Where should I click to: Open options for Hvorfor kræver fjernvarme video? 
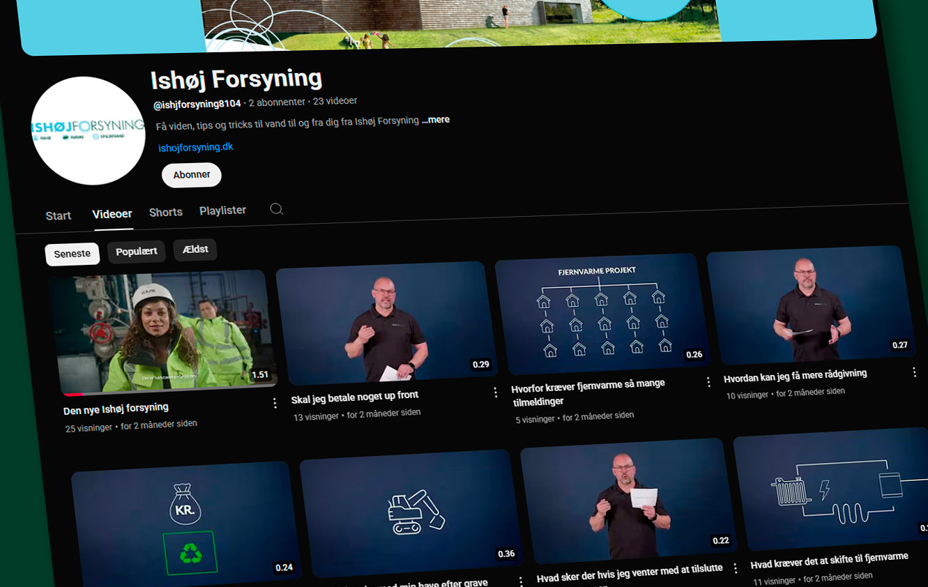coord(709,382)
